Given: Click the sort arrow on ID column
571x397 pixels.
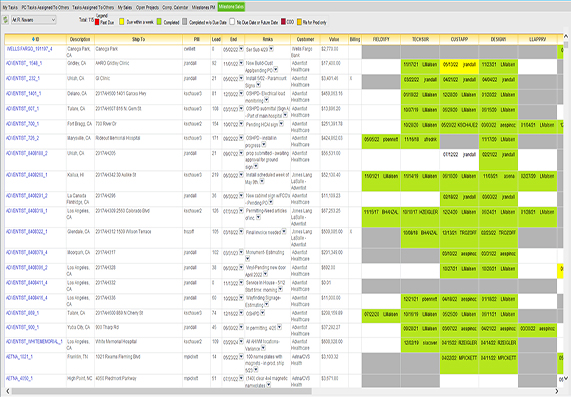Looking at the screenshot, I should click(x=33, y=39).
